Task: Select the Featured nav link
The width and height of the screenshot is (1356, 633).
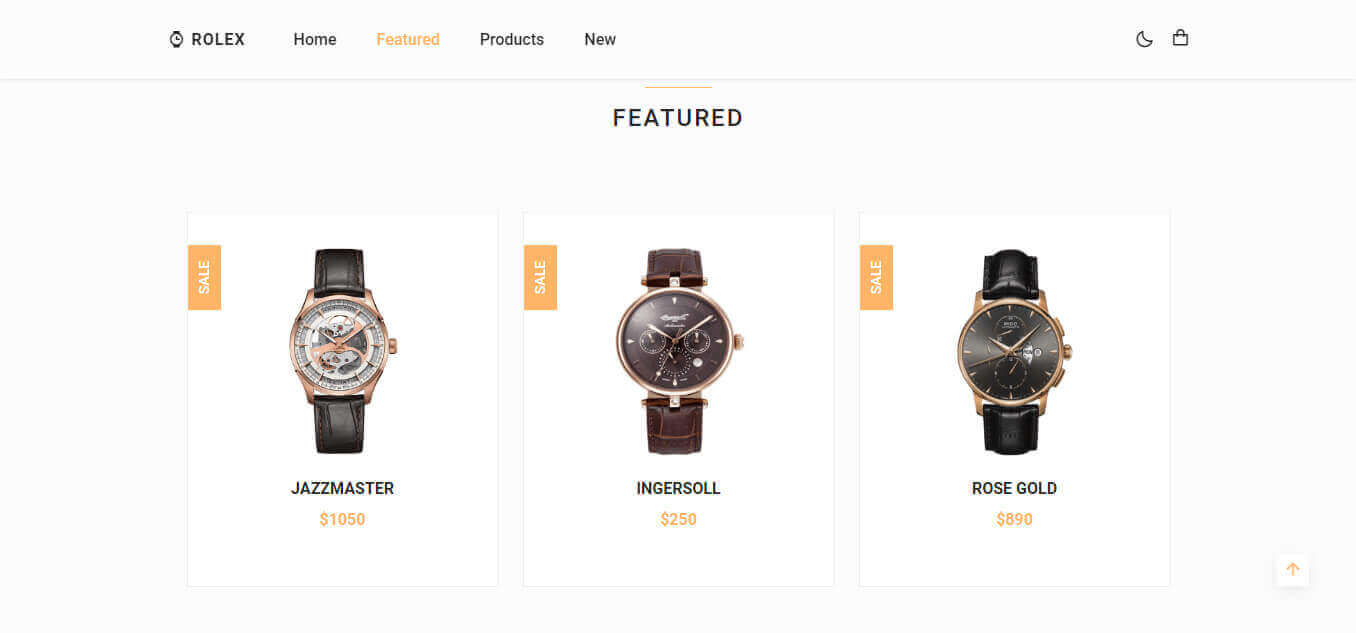Action: click(x=408, y=39)
